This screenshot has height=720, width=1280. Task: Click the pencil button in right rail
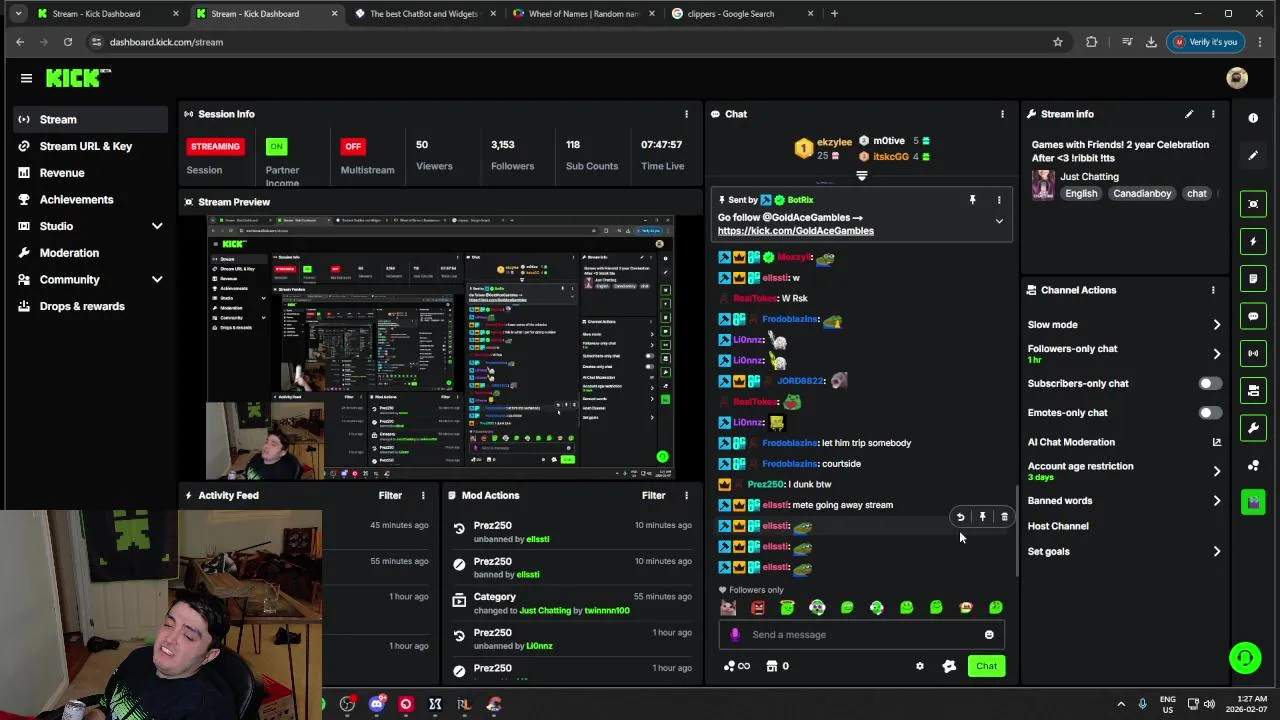coord(1253,155)
